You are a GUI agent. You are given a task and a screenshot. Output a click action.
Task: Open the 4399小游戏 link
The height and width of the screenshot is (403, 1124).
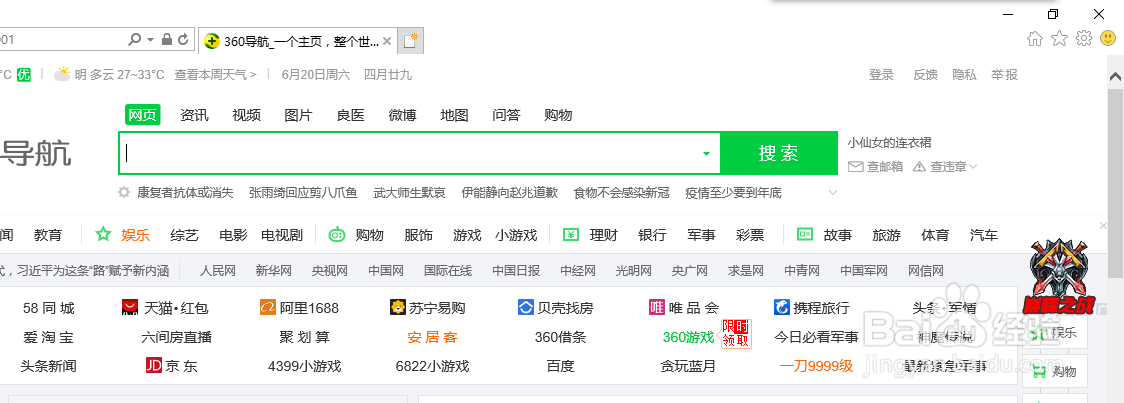pos(305,366)
